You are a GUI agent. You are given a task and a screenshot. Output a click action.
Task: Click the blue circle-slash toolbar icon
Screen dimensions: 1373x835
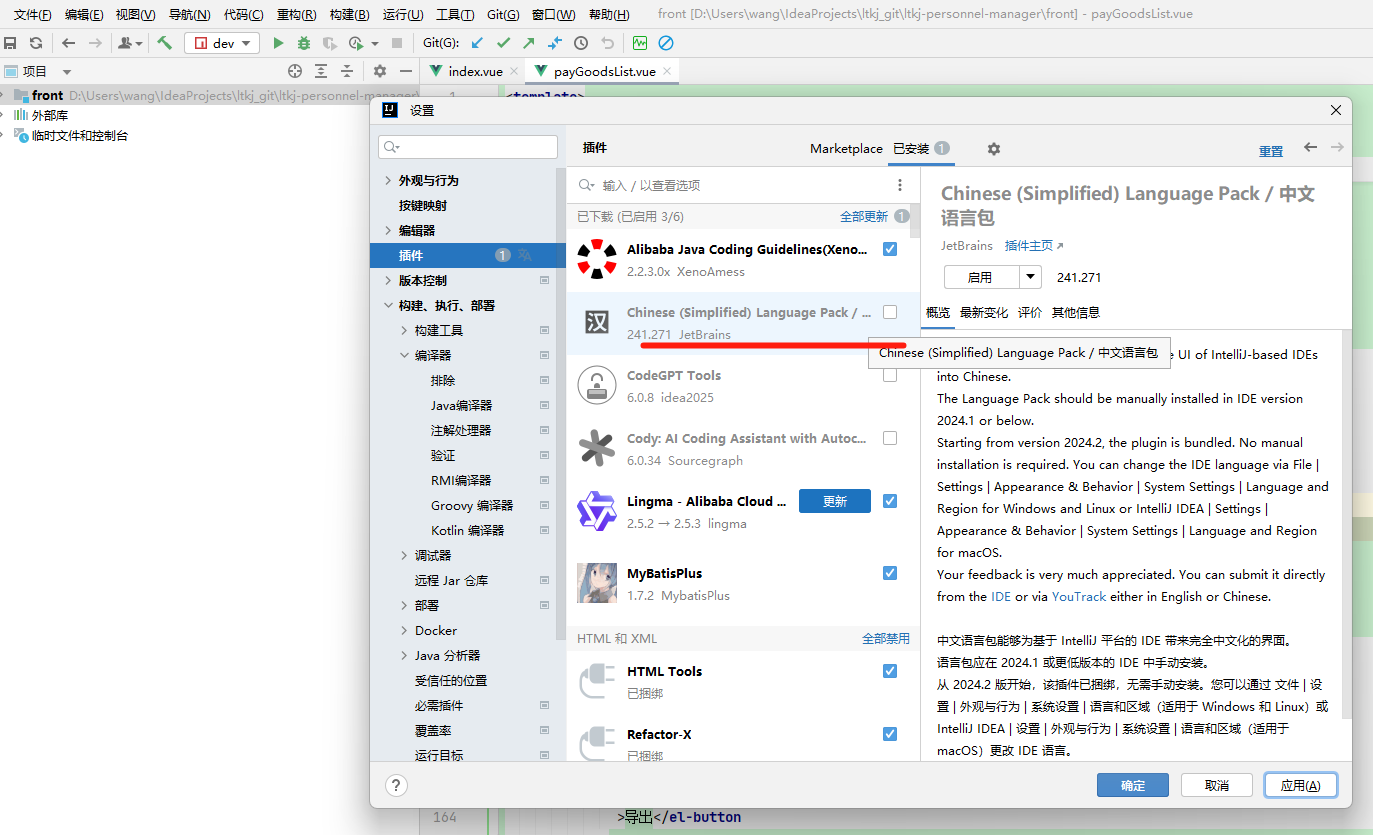coord(666,43)
